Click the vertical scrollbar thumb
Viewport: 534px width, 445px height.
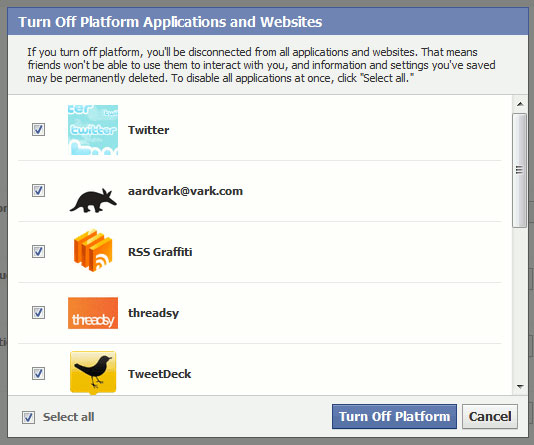(x=519, y=170)
